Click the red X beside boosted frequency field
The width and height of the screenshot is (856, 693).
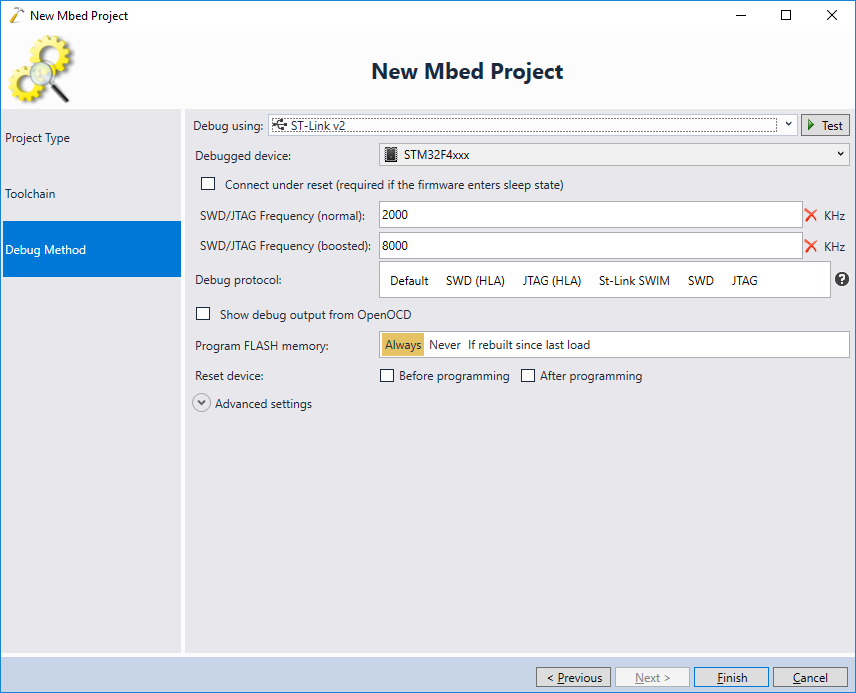[x=811, y=246]
